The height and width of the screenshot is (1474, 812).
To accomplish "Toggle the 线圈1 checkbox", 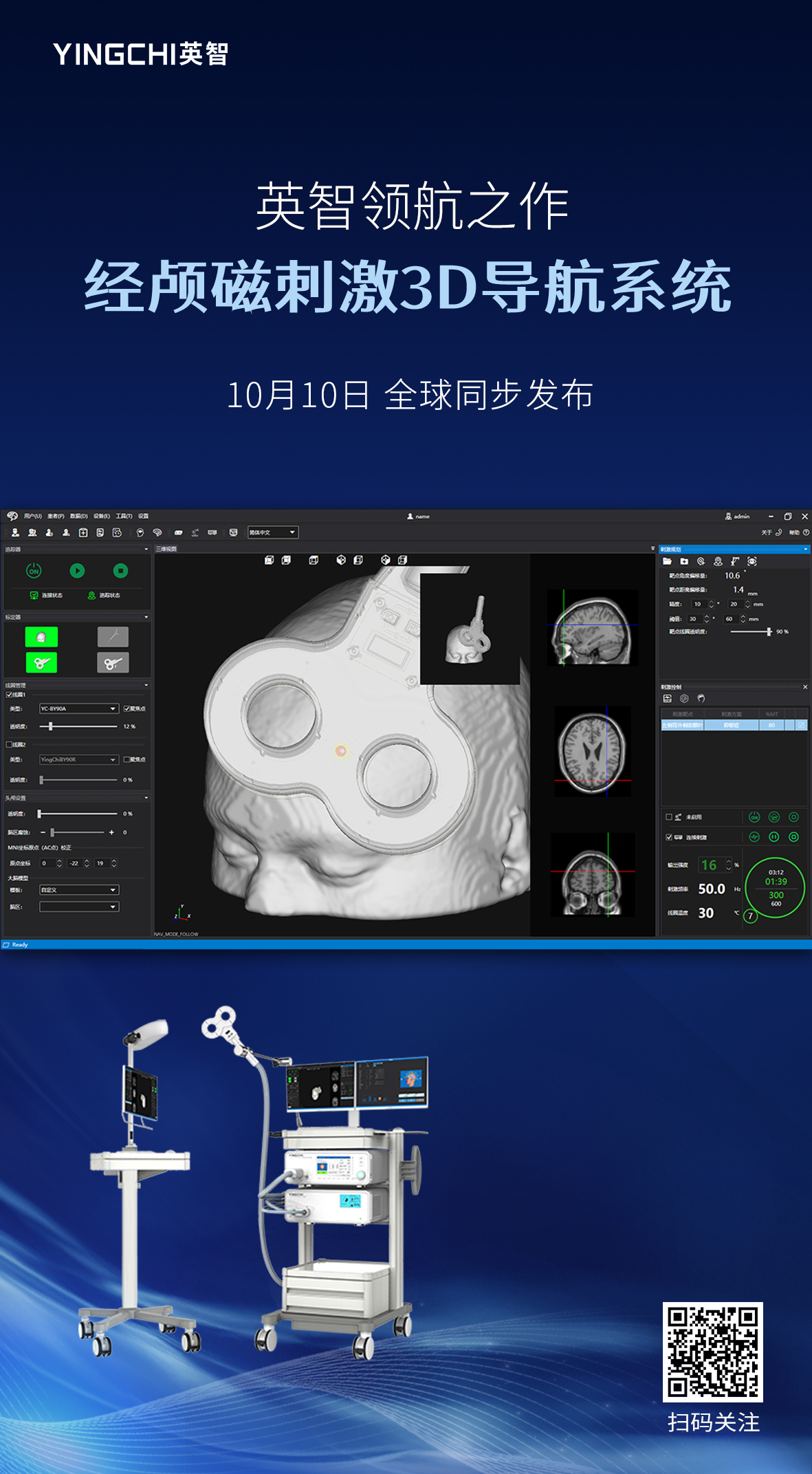I will pyautogui.click(x=10, y=695).
